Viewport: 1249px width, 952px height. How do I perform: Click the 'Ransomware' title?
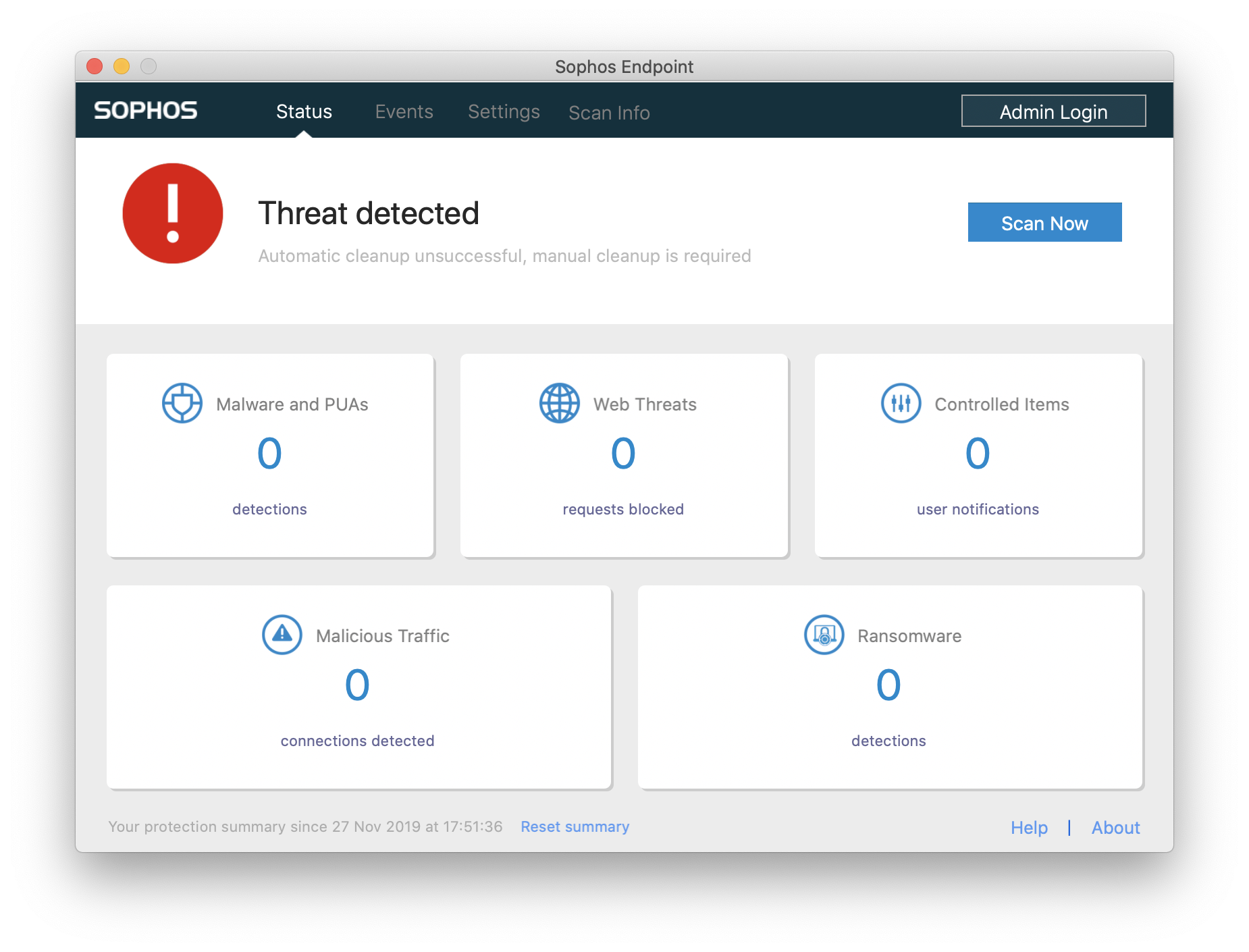(x=910, y=636)
